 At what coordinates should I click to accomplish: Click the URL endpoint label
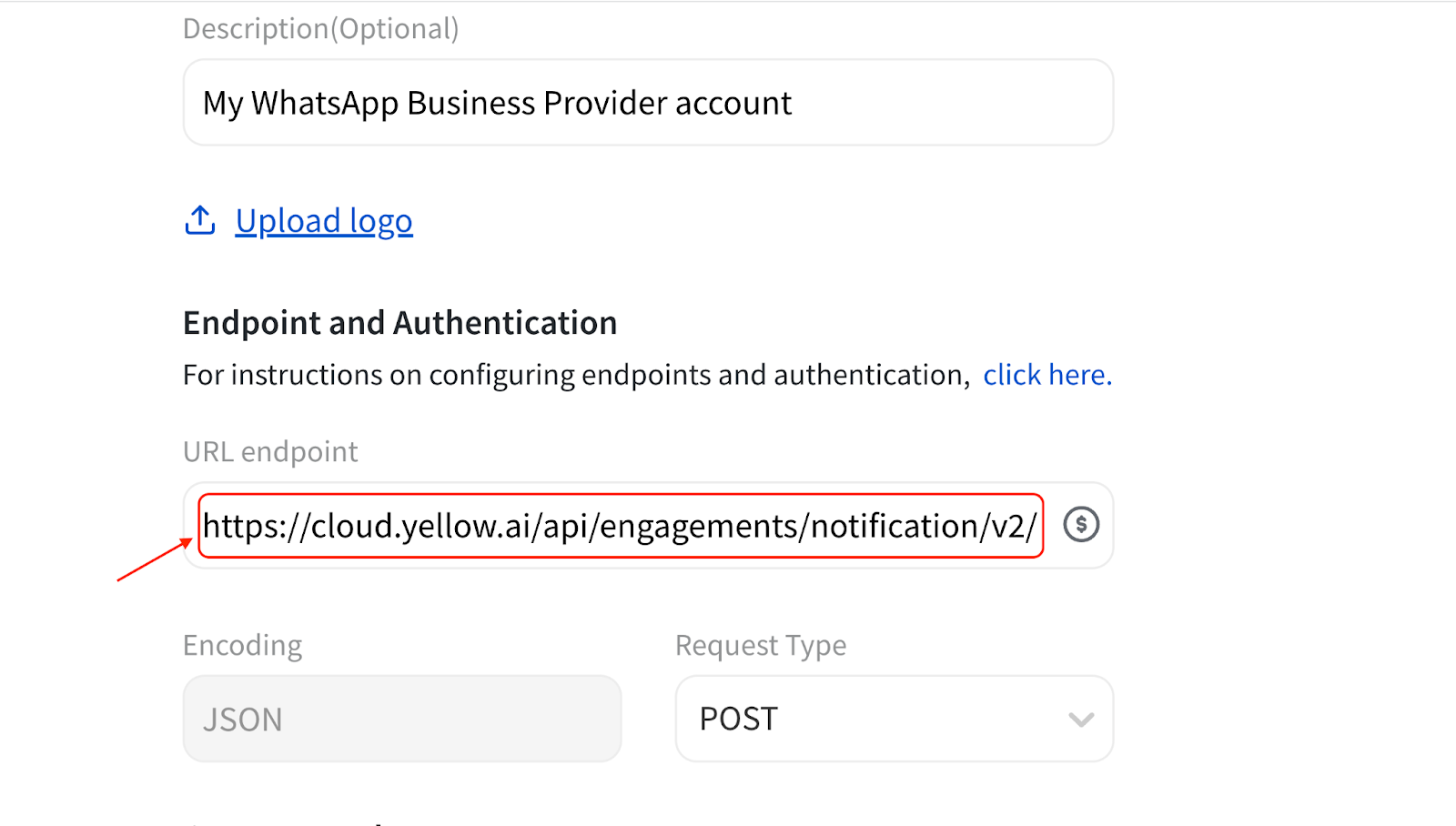(270, 451)
